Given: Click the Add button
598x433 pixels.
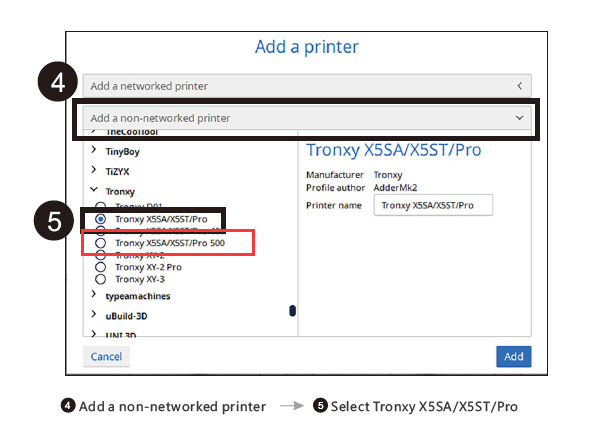Looking at the screenshot, I should click(513, 356).
